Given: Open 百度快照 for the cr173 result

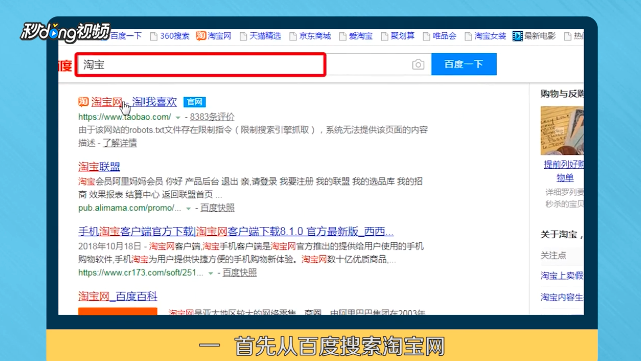Looking at the screenshot, I should tap(240, 272).
